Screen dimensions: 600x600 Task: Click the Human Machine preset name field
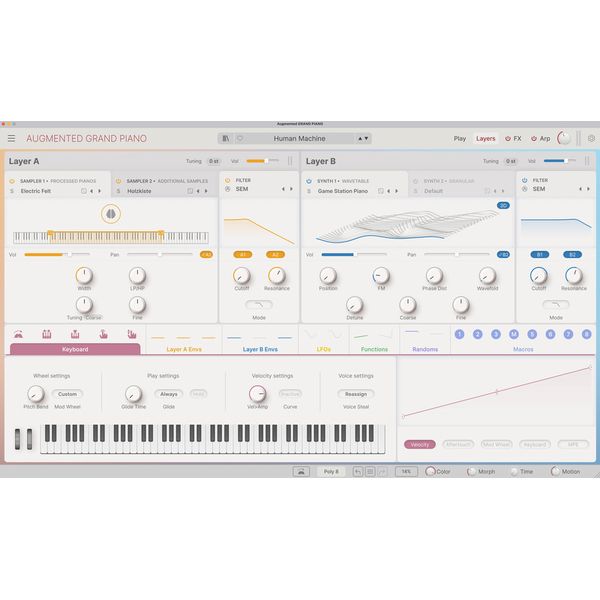(x=300, y=139)
